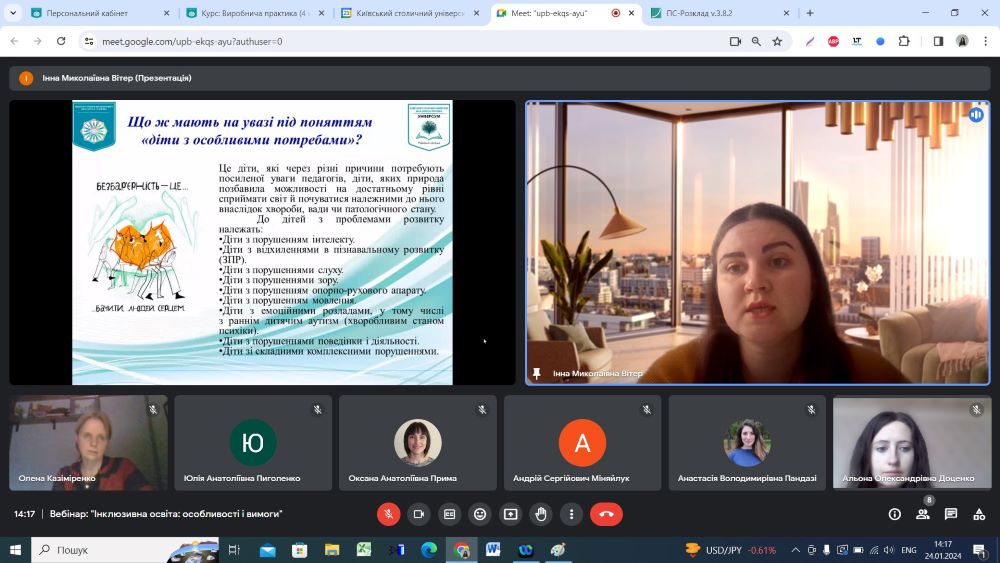This screenshot has height=563, width=1000.
Task: Bookmark this page with the star icon
Action: [777, 41]
